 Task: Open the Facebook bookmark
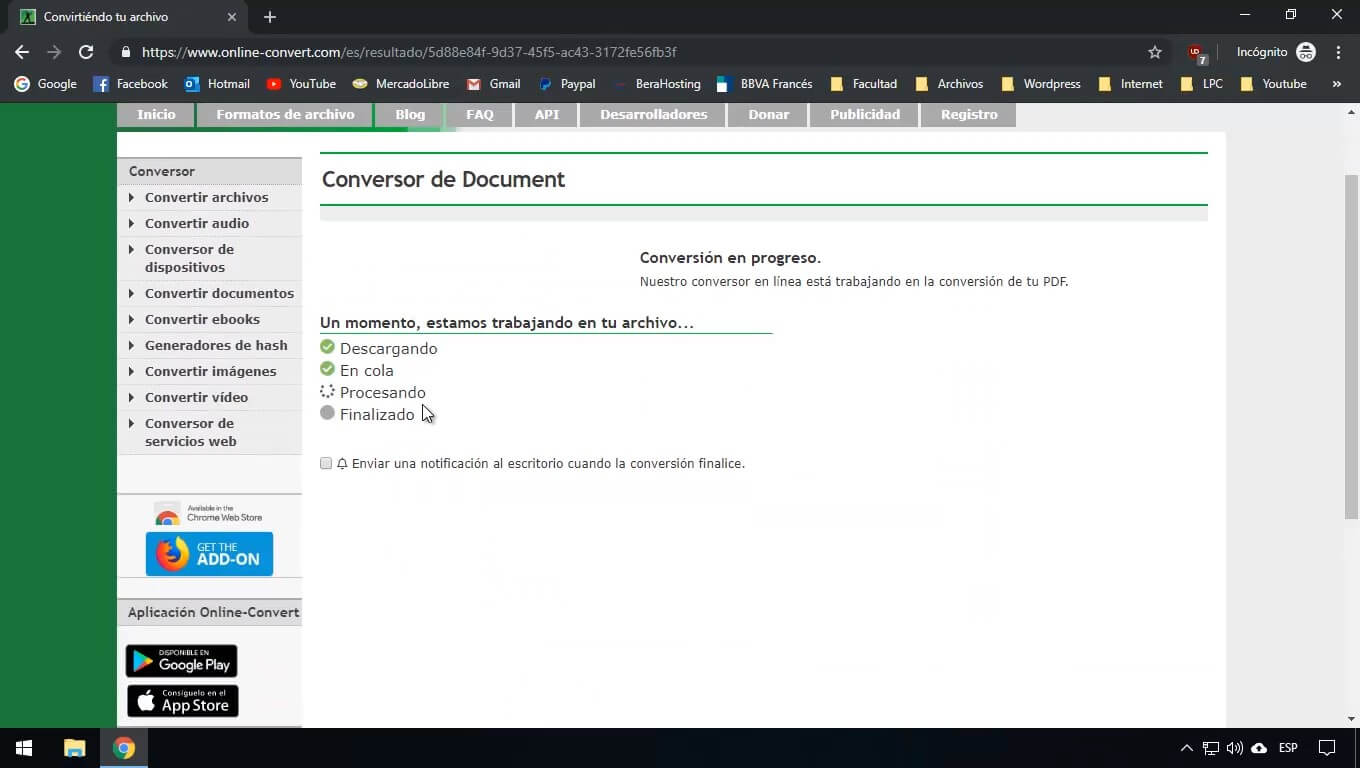[131, 84]
